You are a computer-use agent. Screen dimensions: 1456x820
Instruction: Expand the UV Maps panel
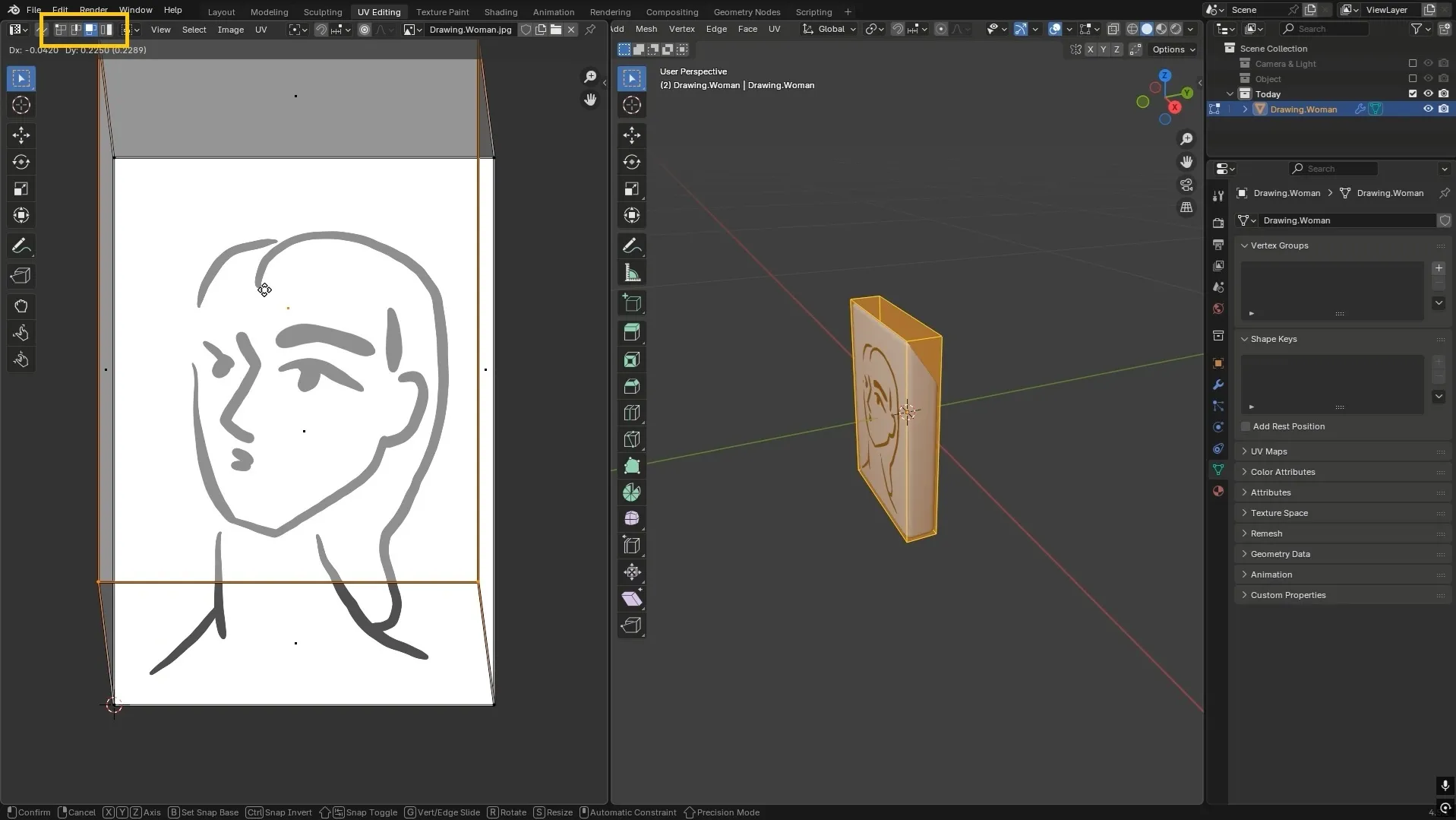coord(1268,451)
